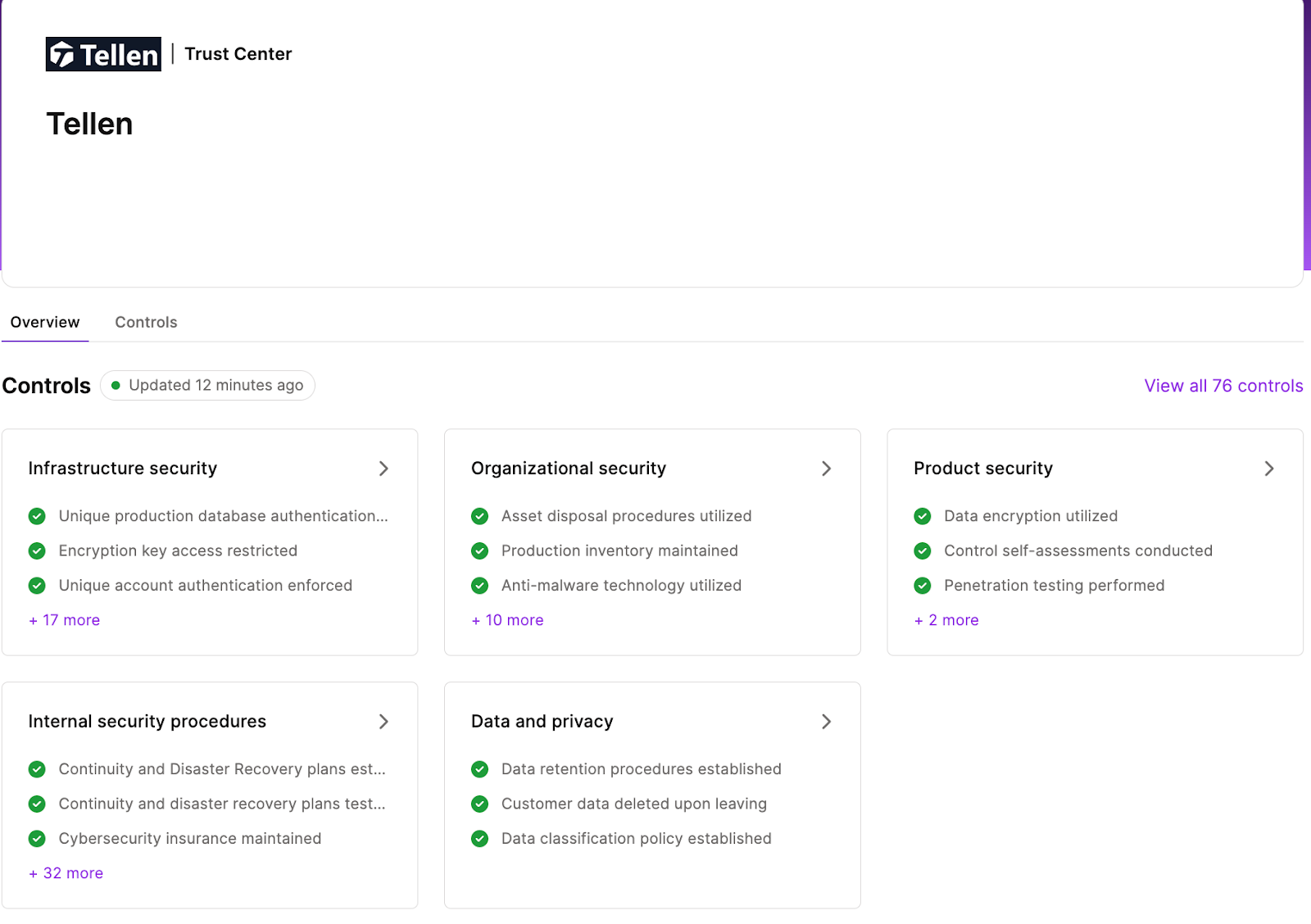Image resolution: width=1311 pixels, height=924 pixels.
Task: Expand Infrastructure security card via chevron
Action: [x=383, y=469]
